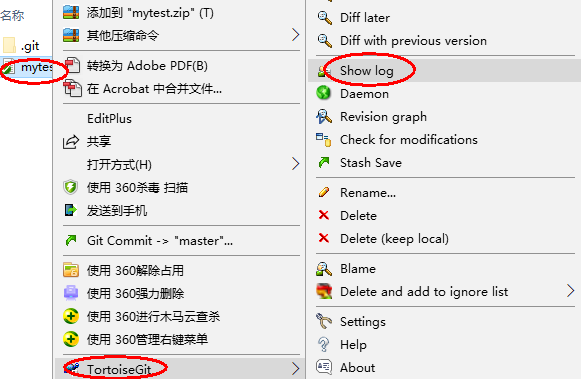Image resolution: width=581 pixels, height=379 pixels.
Task: Click the Daemon green globe icon
Action: pos(323,93)
